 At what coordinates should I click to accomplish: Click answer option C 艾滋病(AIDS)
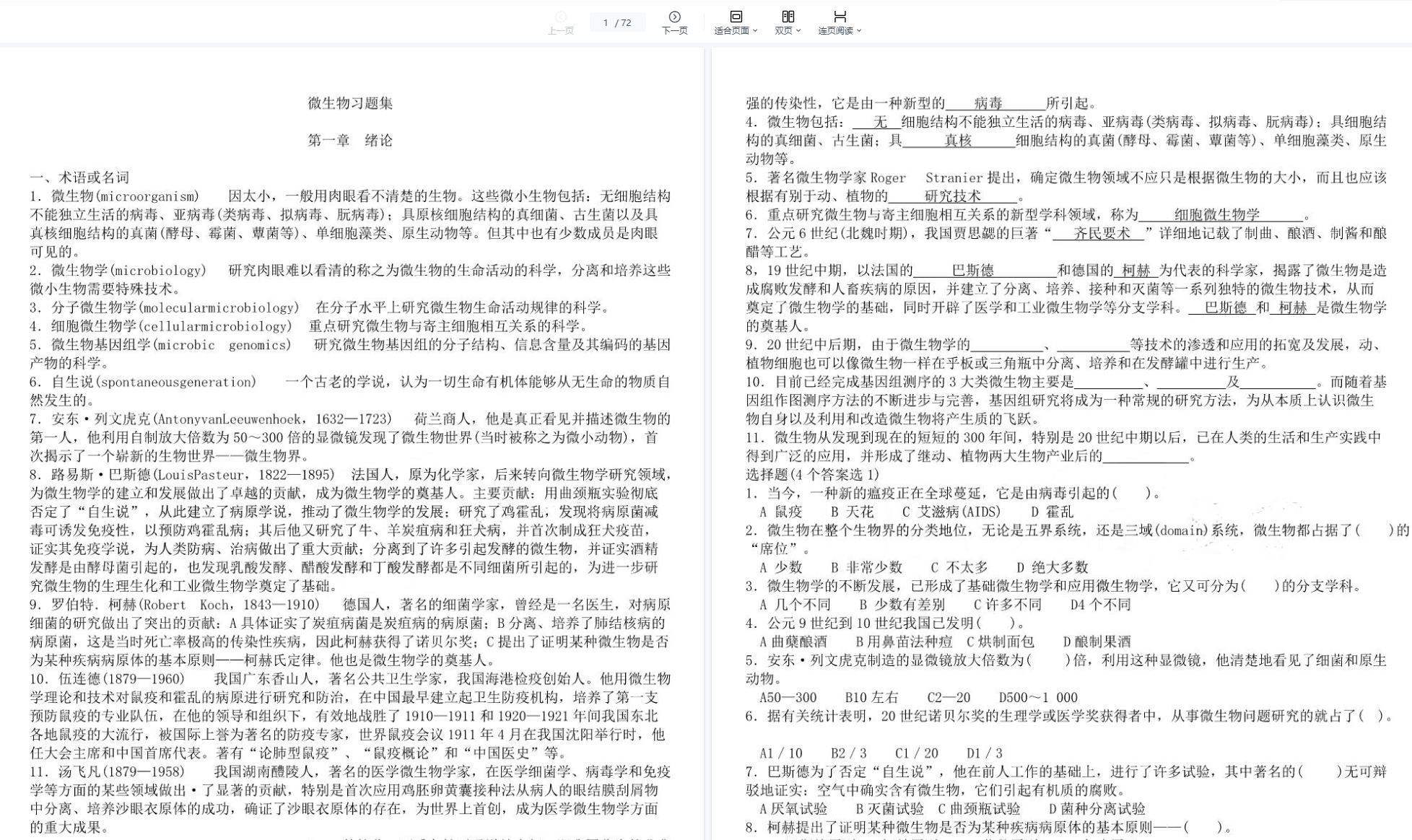[x=951, y=512]
